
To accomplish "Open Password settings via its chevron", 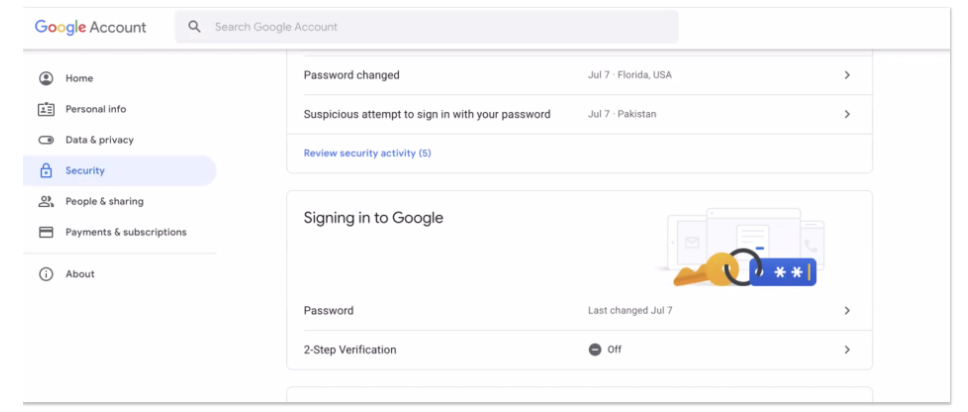I will [846, 311].
